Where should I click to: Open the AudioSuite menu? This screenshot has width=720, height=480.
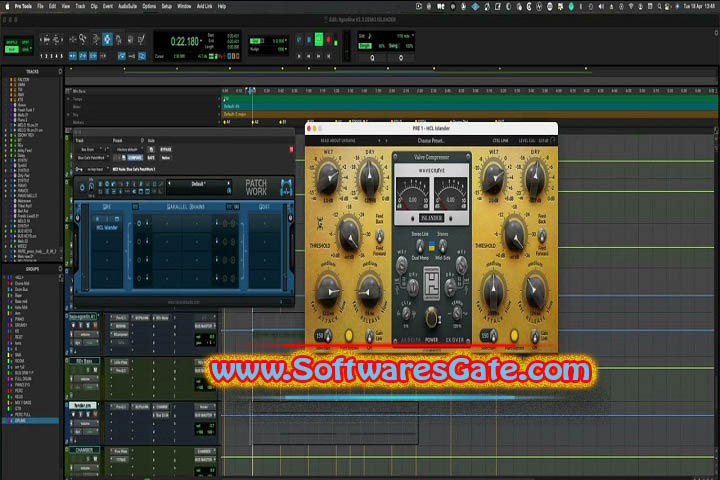pyautogui.click(x=128, y=6)
